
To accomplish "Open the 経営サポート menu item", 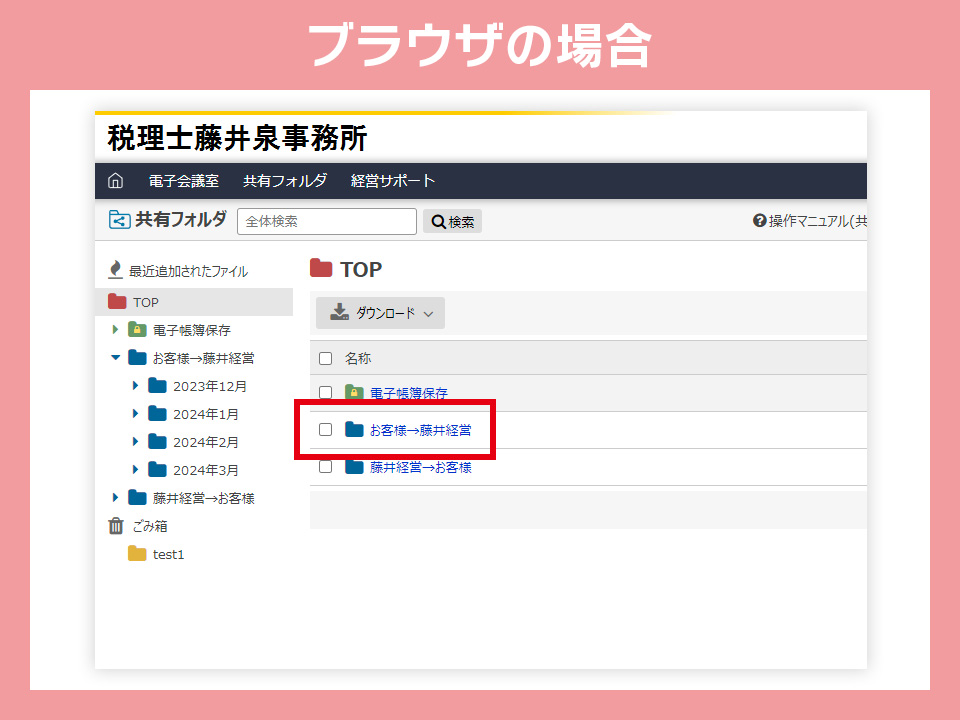I will click(x=393, y=181).
